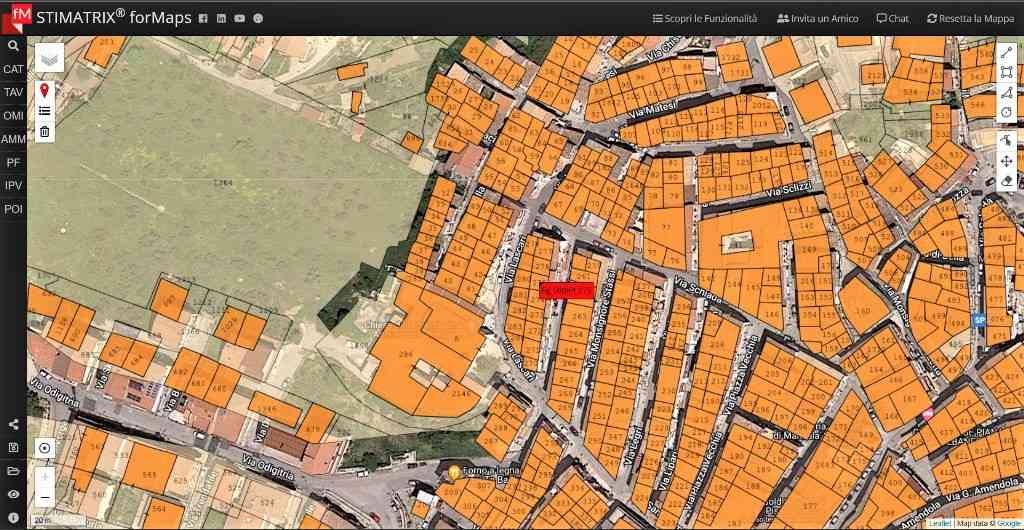
Task: Select the eraser tool
Action: [x=1006, y=181]
